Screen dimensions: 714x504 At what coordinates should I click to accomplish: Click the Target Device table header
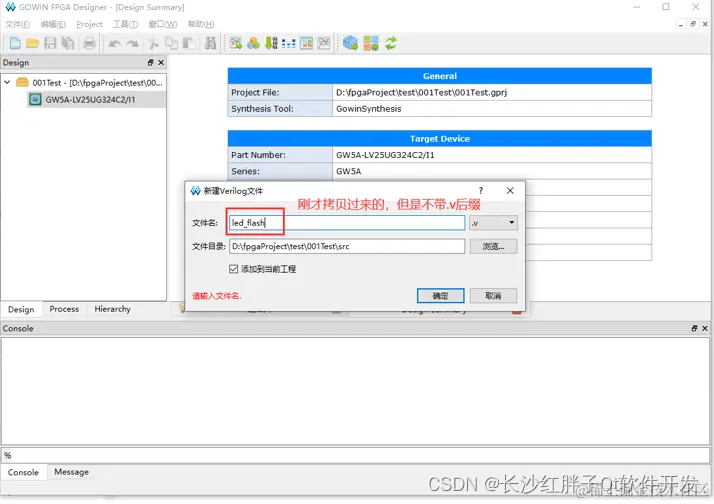(439, 138)
